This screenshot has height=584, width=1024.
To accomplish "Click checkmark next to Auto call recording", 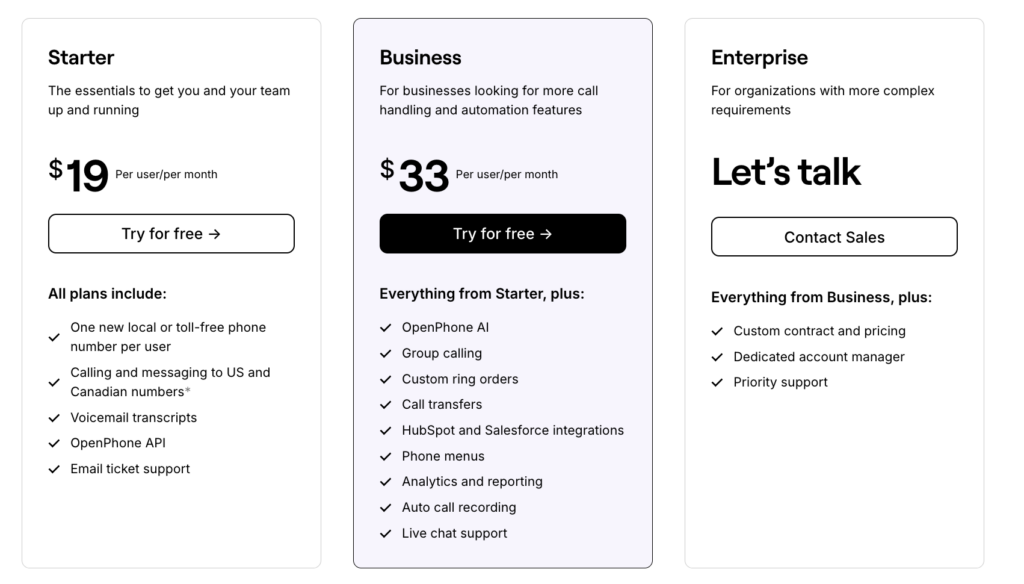I will click(x=385, y=508).
